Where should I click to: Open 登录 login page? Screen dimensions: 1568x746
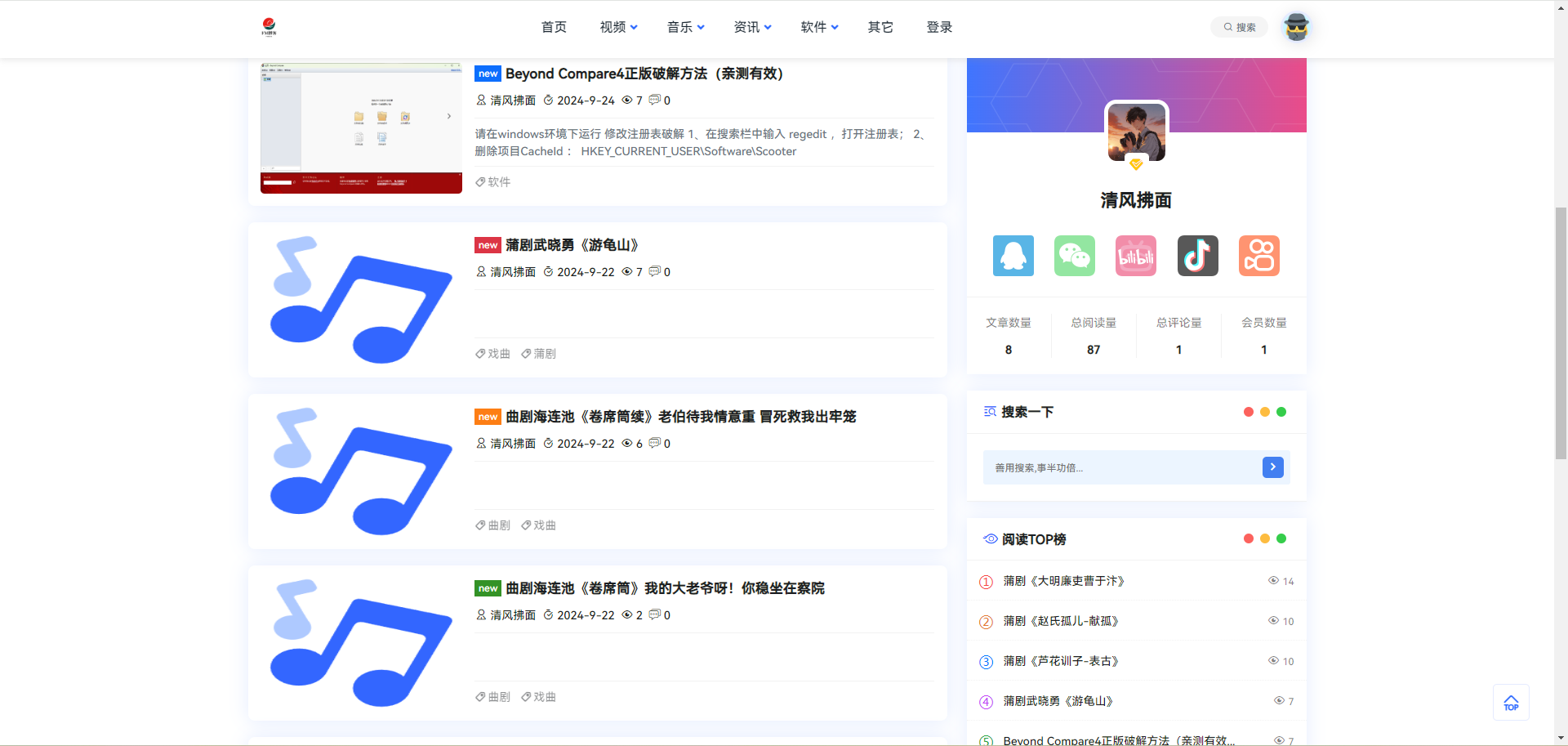pyautogui.click(x=939, y=27)
